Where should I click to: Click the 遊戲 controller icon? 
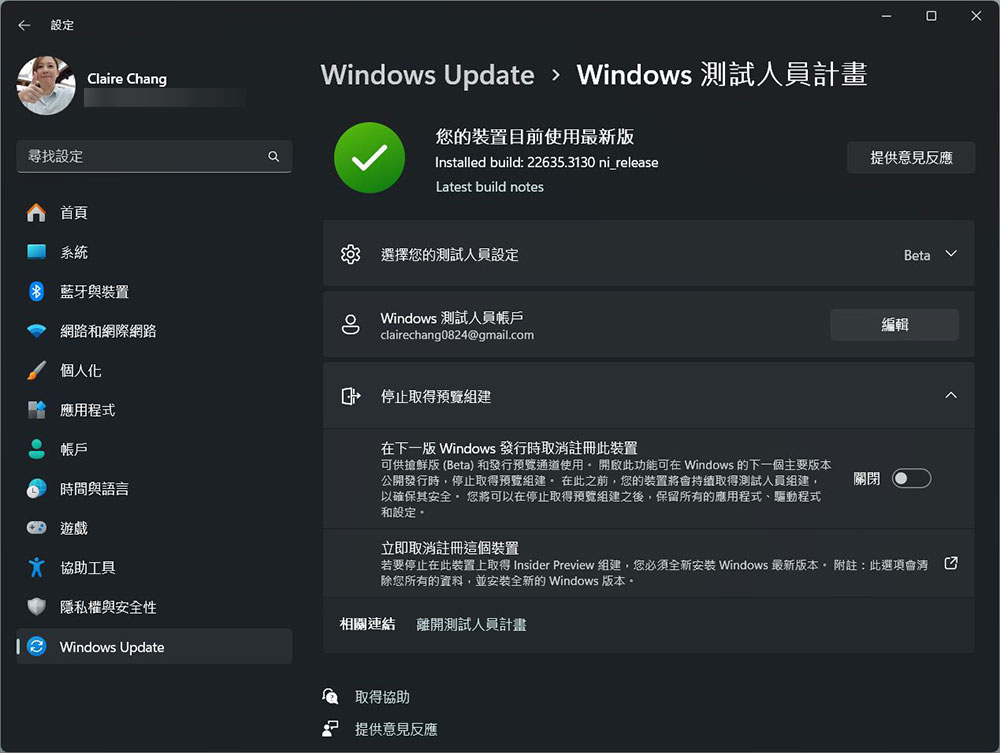36,528
